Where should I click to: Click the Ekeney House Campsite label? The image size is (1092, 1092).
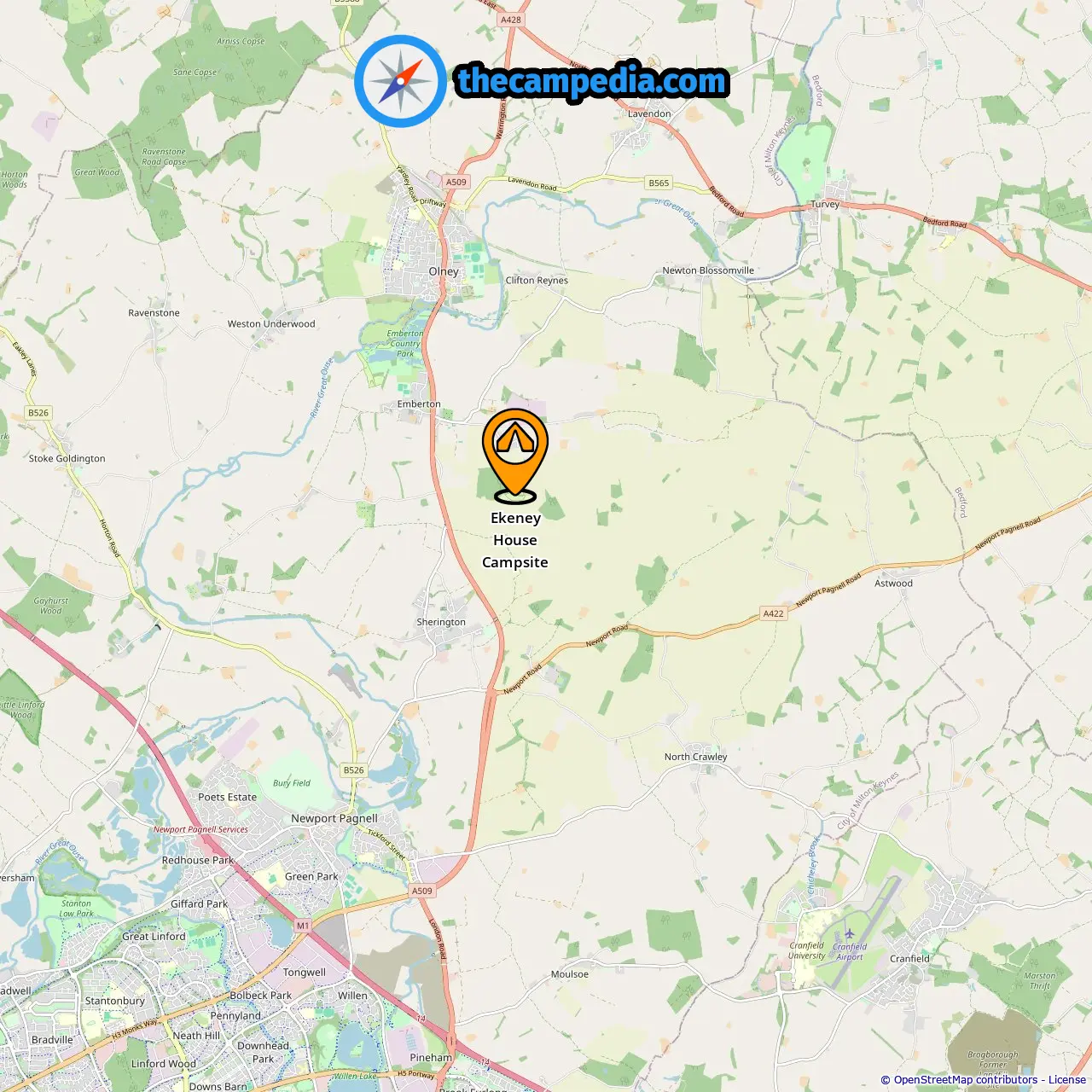pyautogui.click(x=515, y=540)
